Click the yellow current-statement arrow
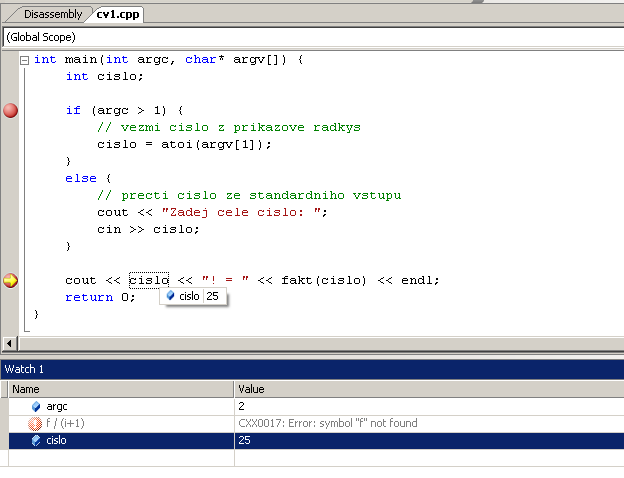624x478 pixels. [10, 280]
